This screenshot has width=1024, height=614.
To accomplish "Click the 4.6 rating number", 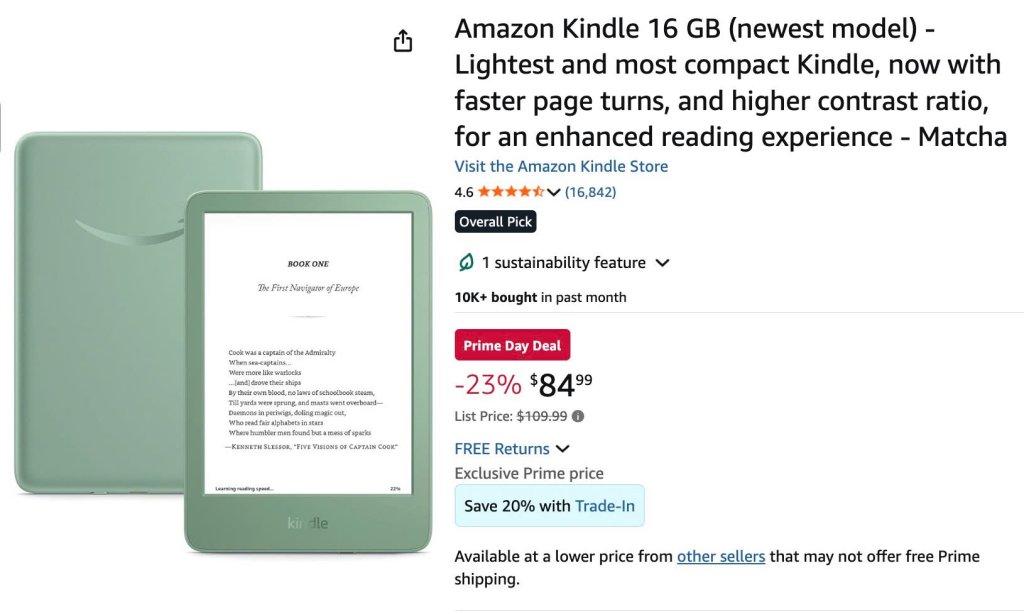I will [x=464, y=192].
